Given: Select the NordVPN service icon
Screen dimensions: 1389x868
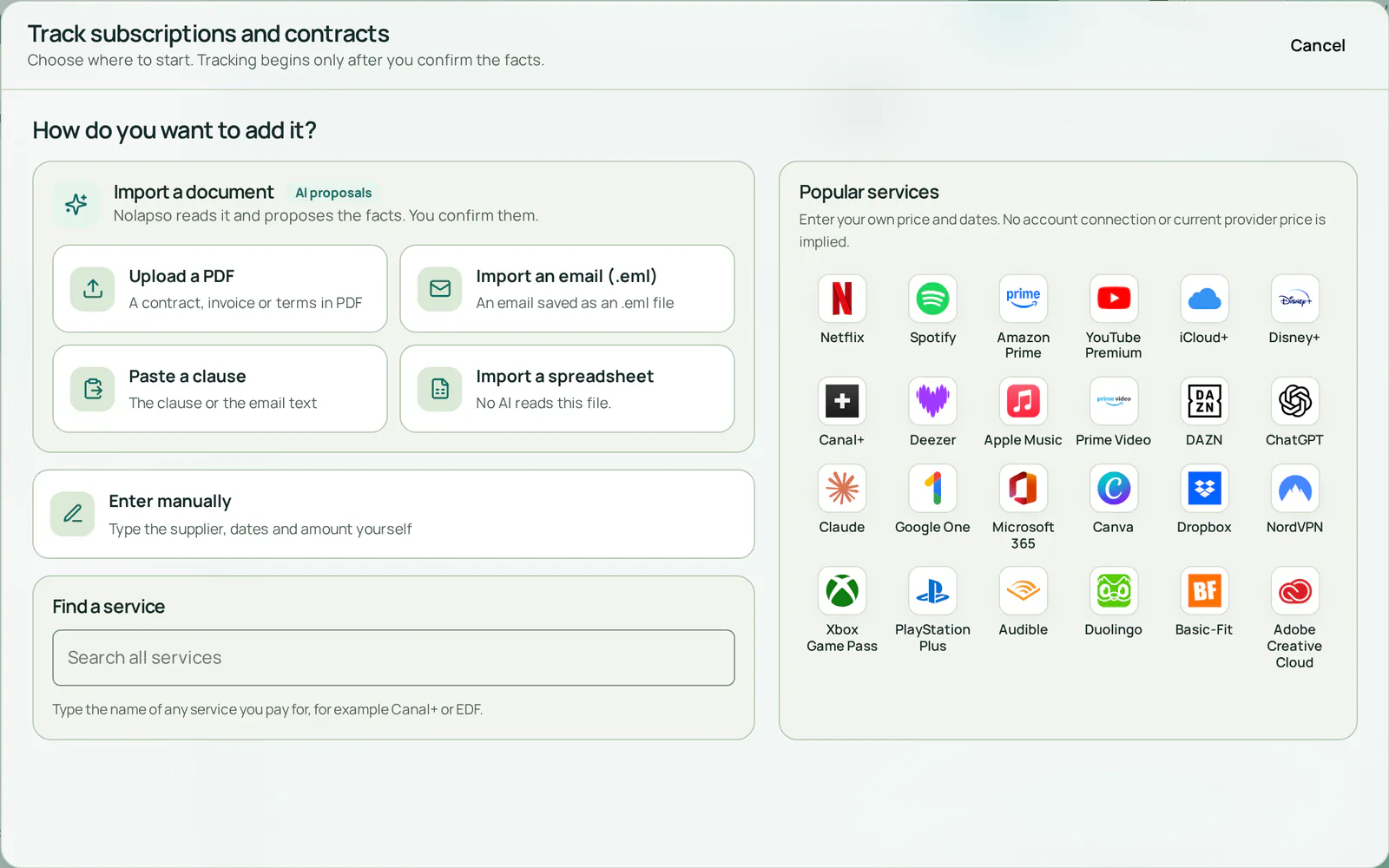Looking at the screenshot, I should pyautogui.click(x=1294, y=488).
